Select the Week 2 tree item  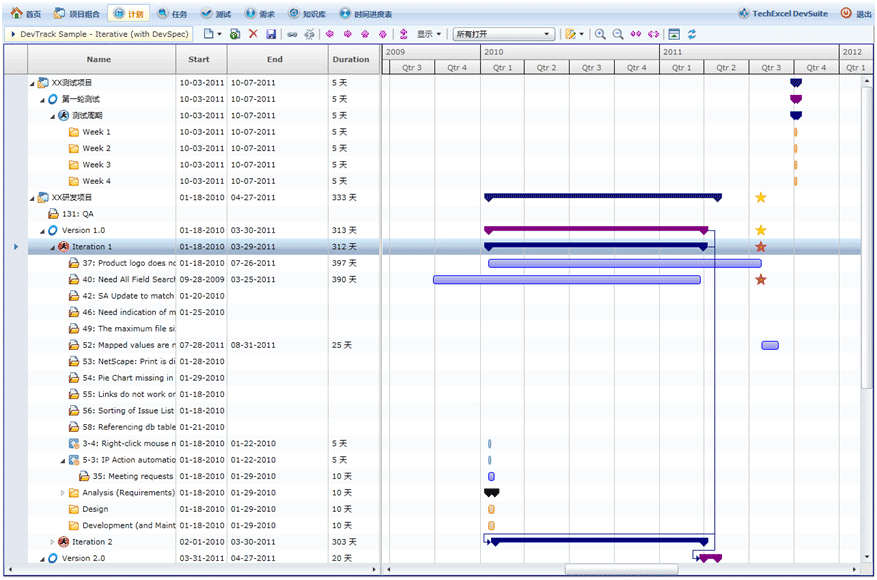point(96,148)
